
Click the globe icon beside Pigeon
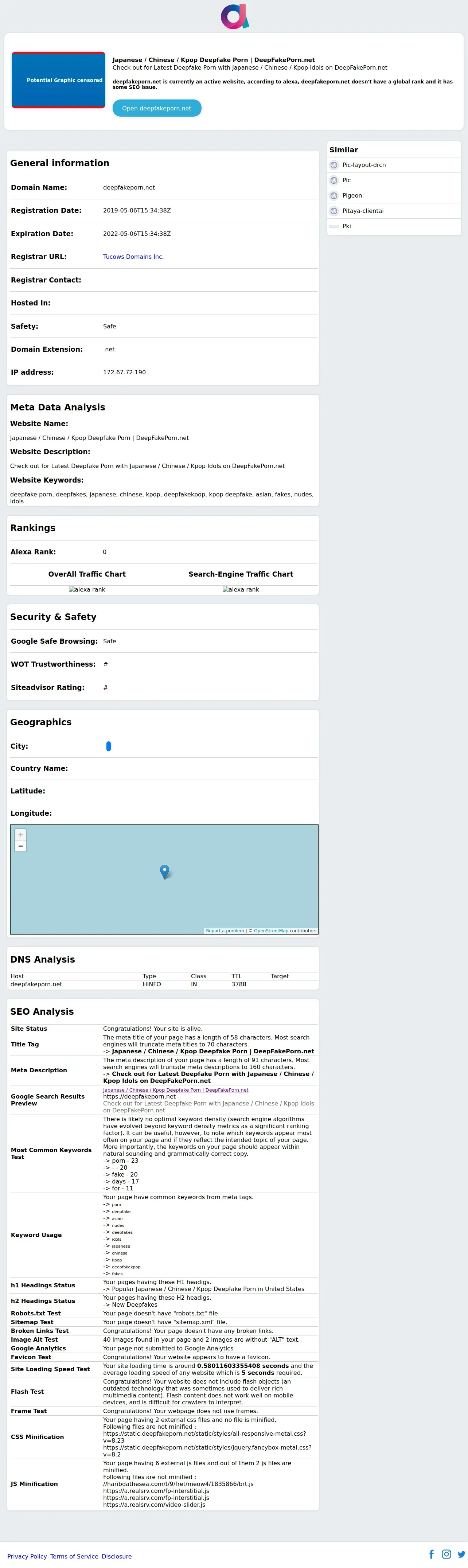334,195
